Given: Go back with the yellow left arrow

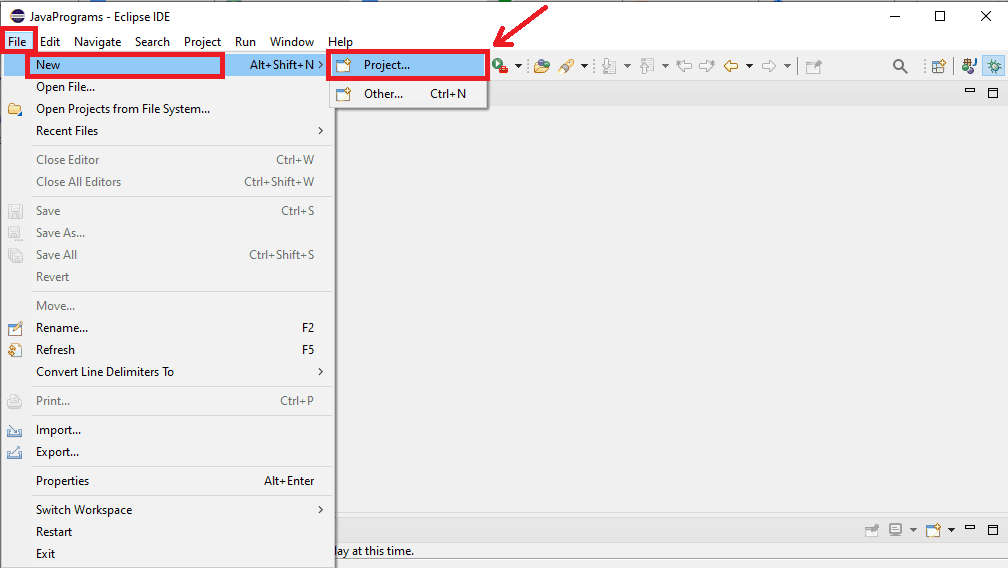Looking at the screenshot, I should (731, 66).
